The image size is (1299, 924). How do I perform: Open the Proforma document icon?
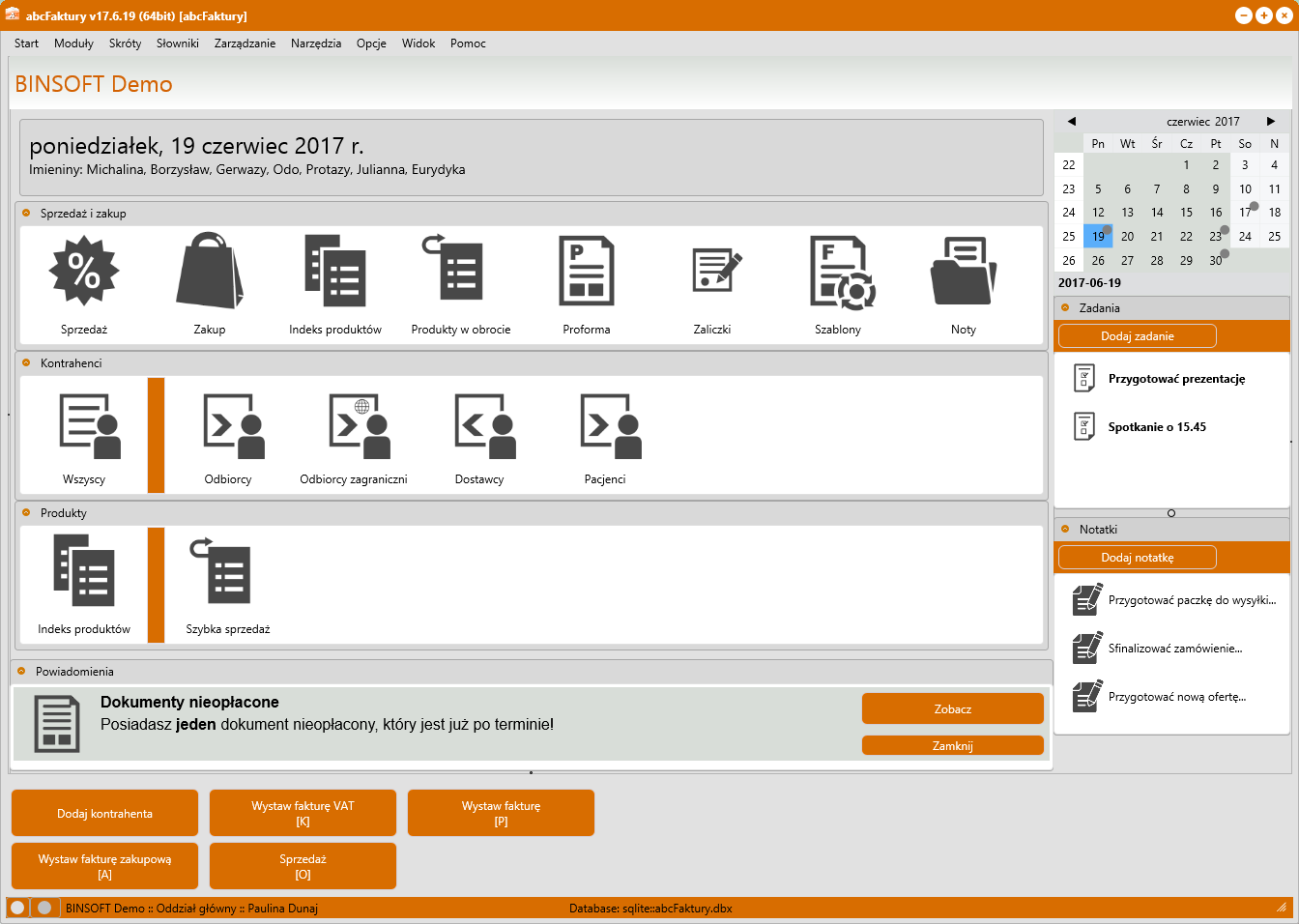[586, 272]
